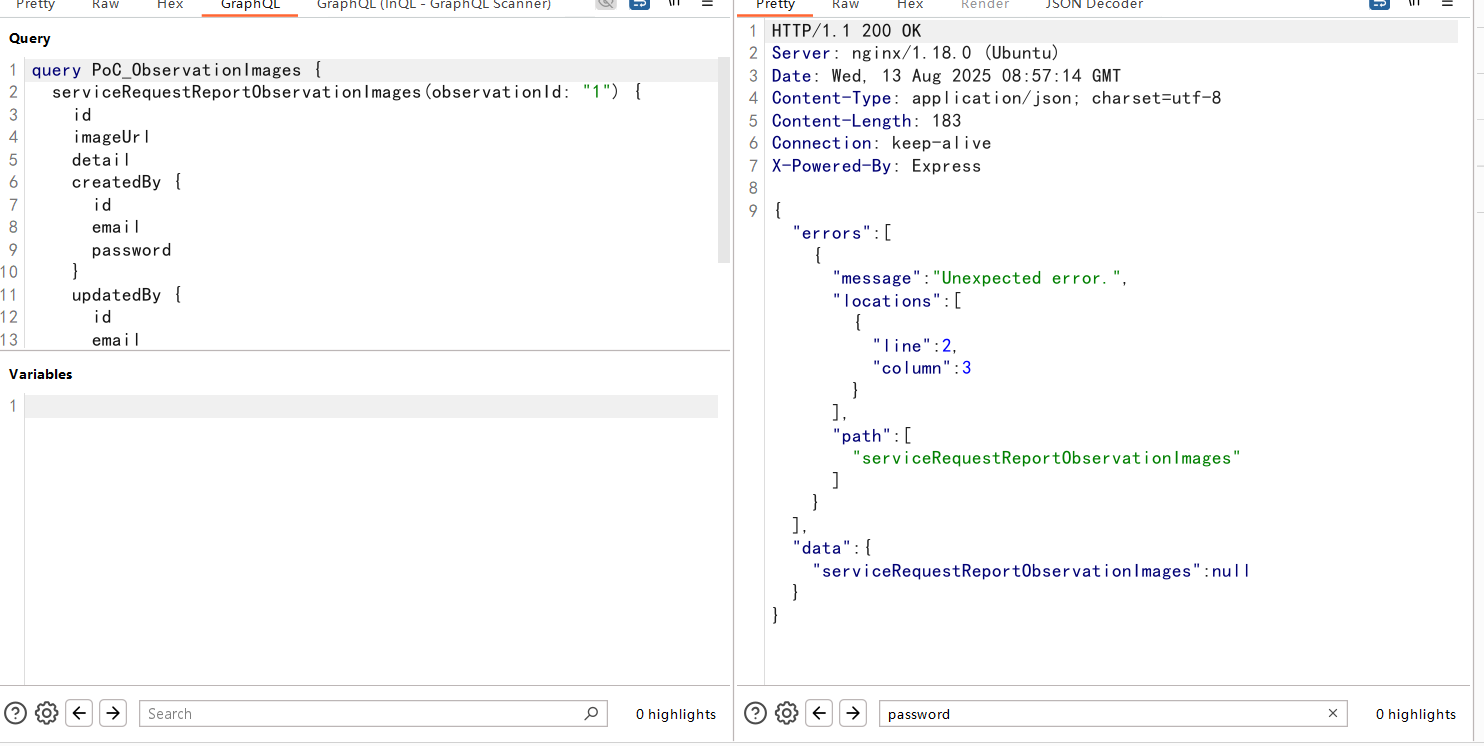1484x746 pixels.
Task: Click the request Search input field
Action: tap(360, 713)
